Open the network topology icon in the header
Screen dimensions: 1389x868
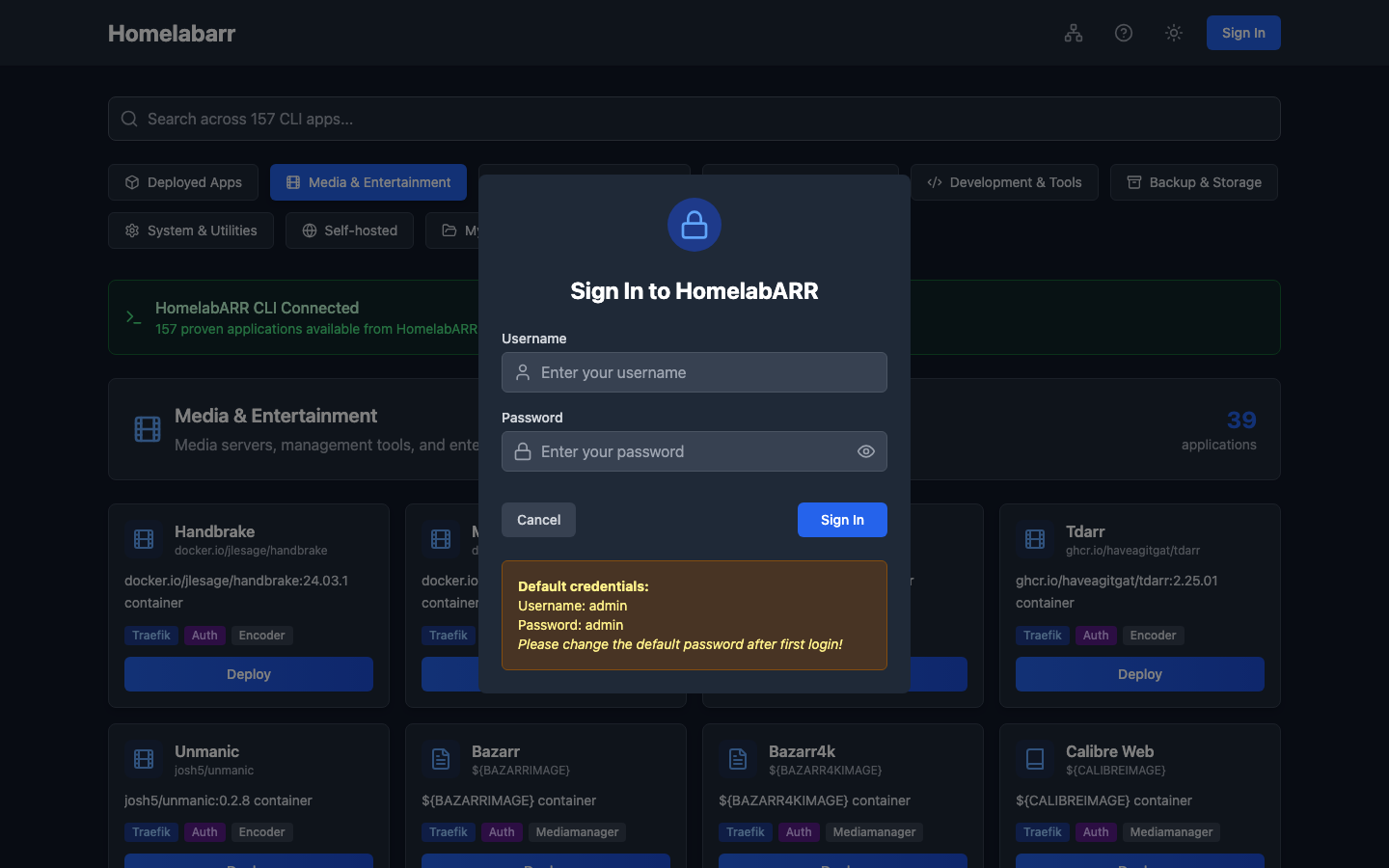(1074, 32)
